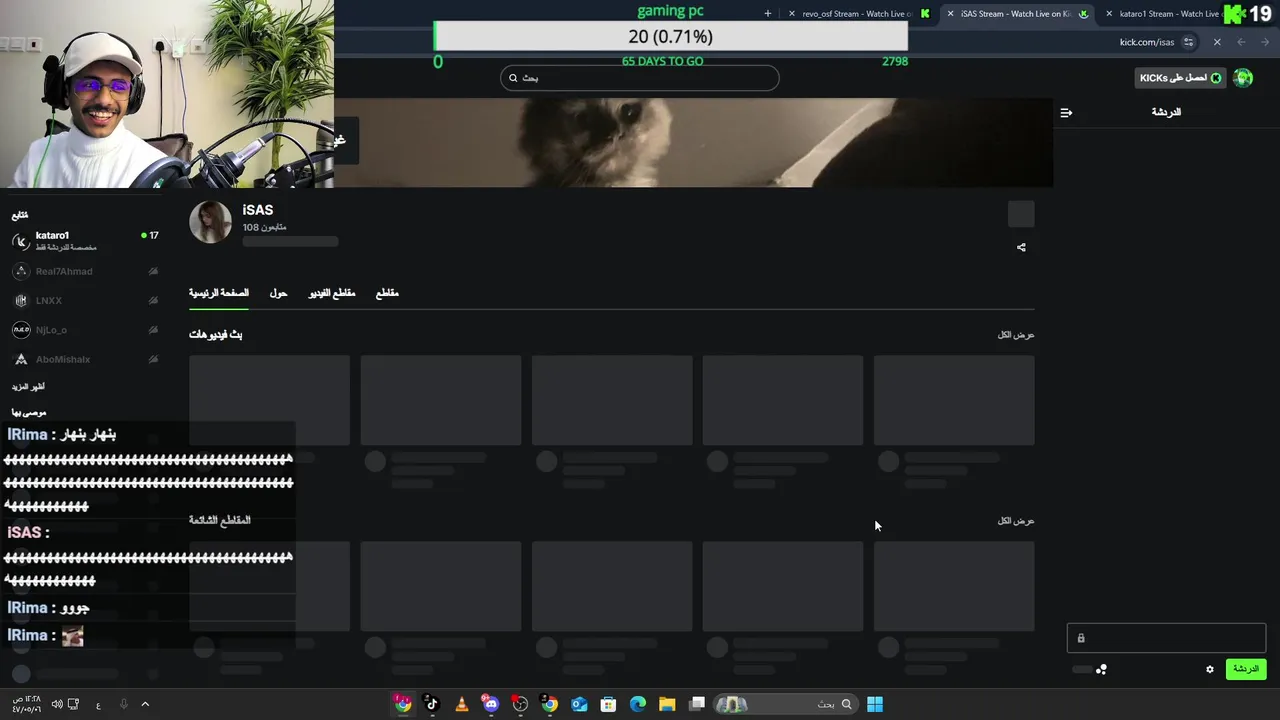Expand the followed channels list with 'أظهر المزيد'

point(28,386)
